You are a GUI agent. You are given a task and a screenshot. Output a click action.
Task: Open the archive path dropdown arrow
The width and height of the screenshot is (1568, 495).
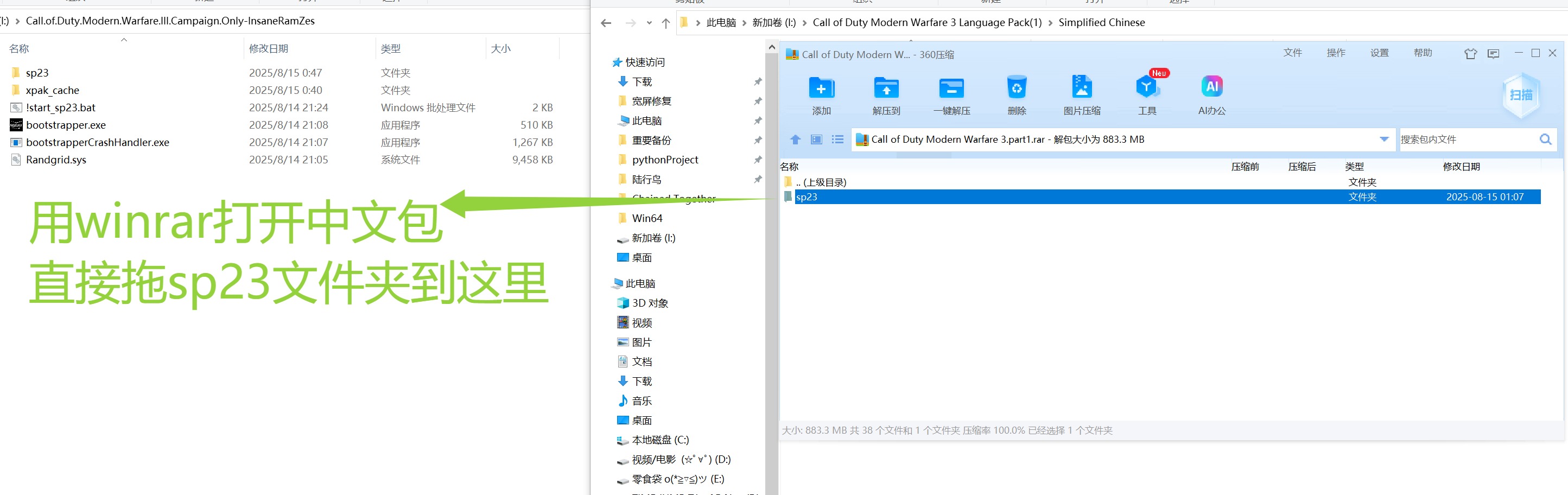point(1383,139)
